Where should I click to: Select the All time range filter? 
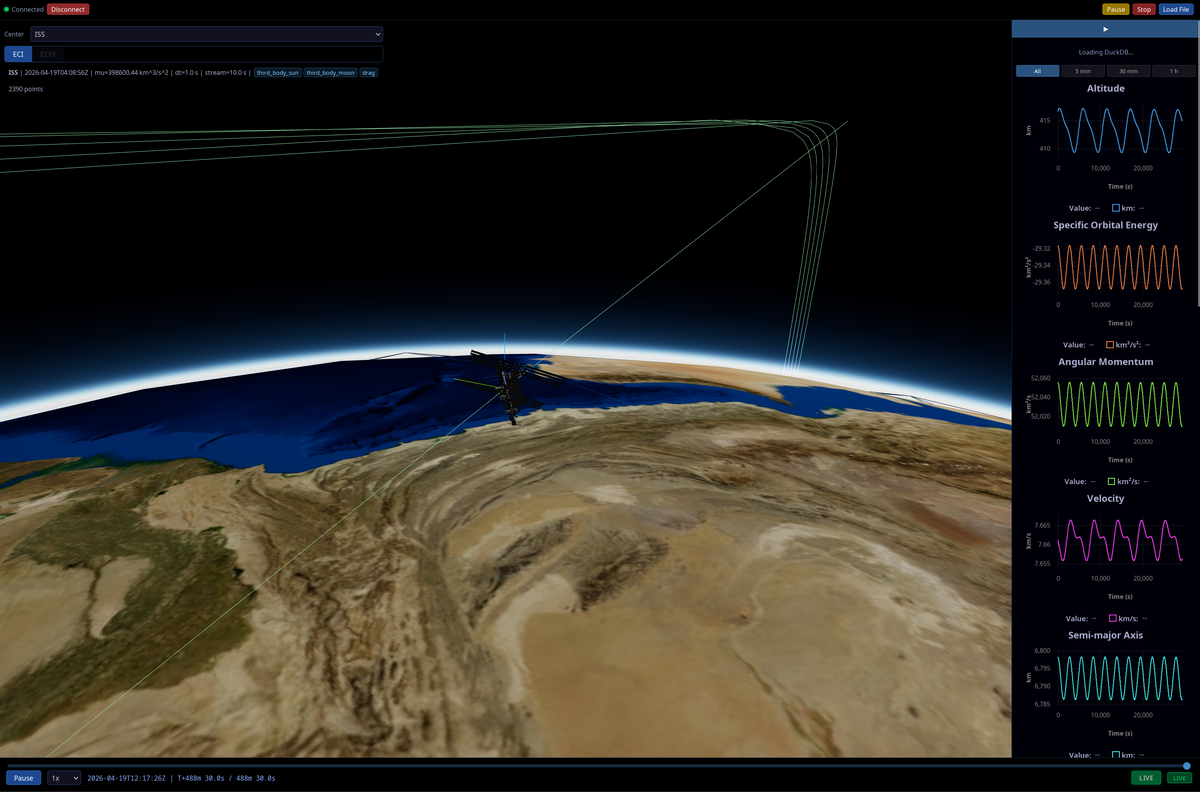[x=1038, y=71]
